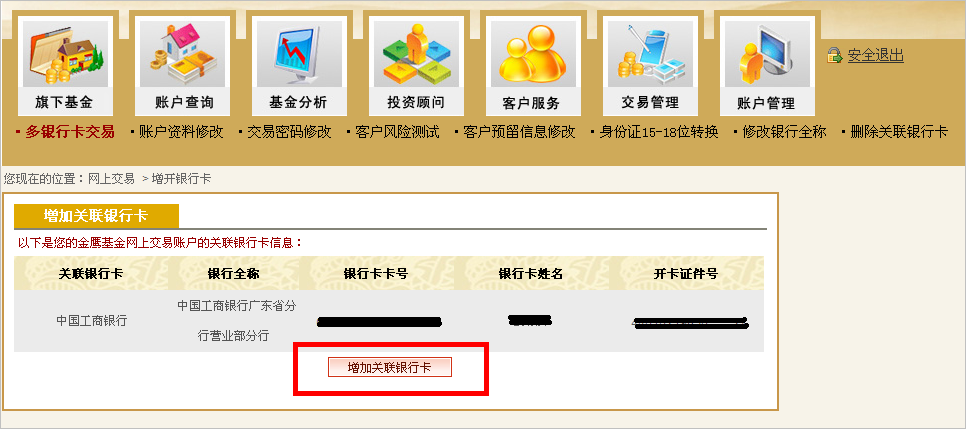Viewport: 966px width, 430px height.
Task: Select 客户预留信息修改 in the submenu
Action: 519,132
